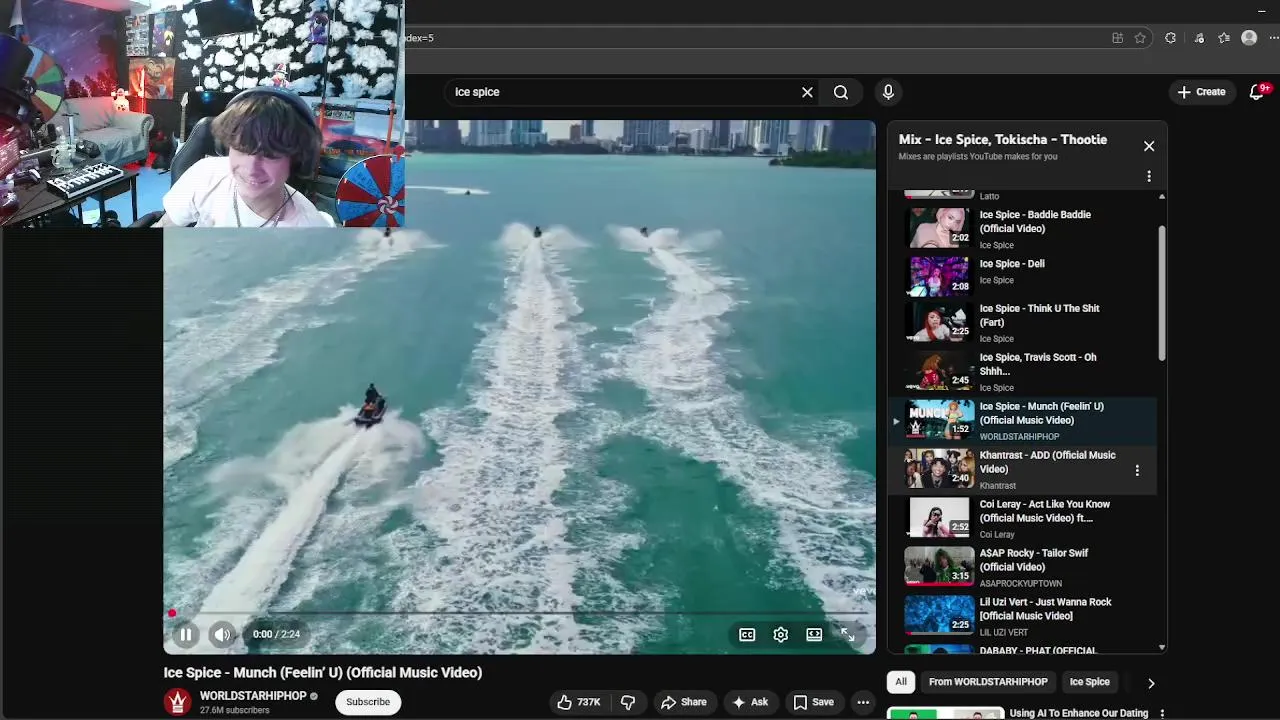Mute the video volume
The width and height of the screenshot is (1280, 720).
tap(222, 634)
